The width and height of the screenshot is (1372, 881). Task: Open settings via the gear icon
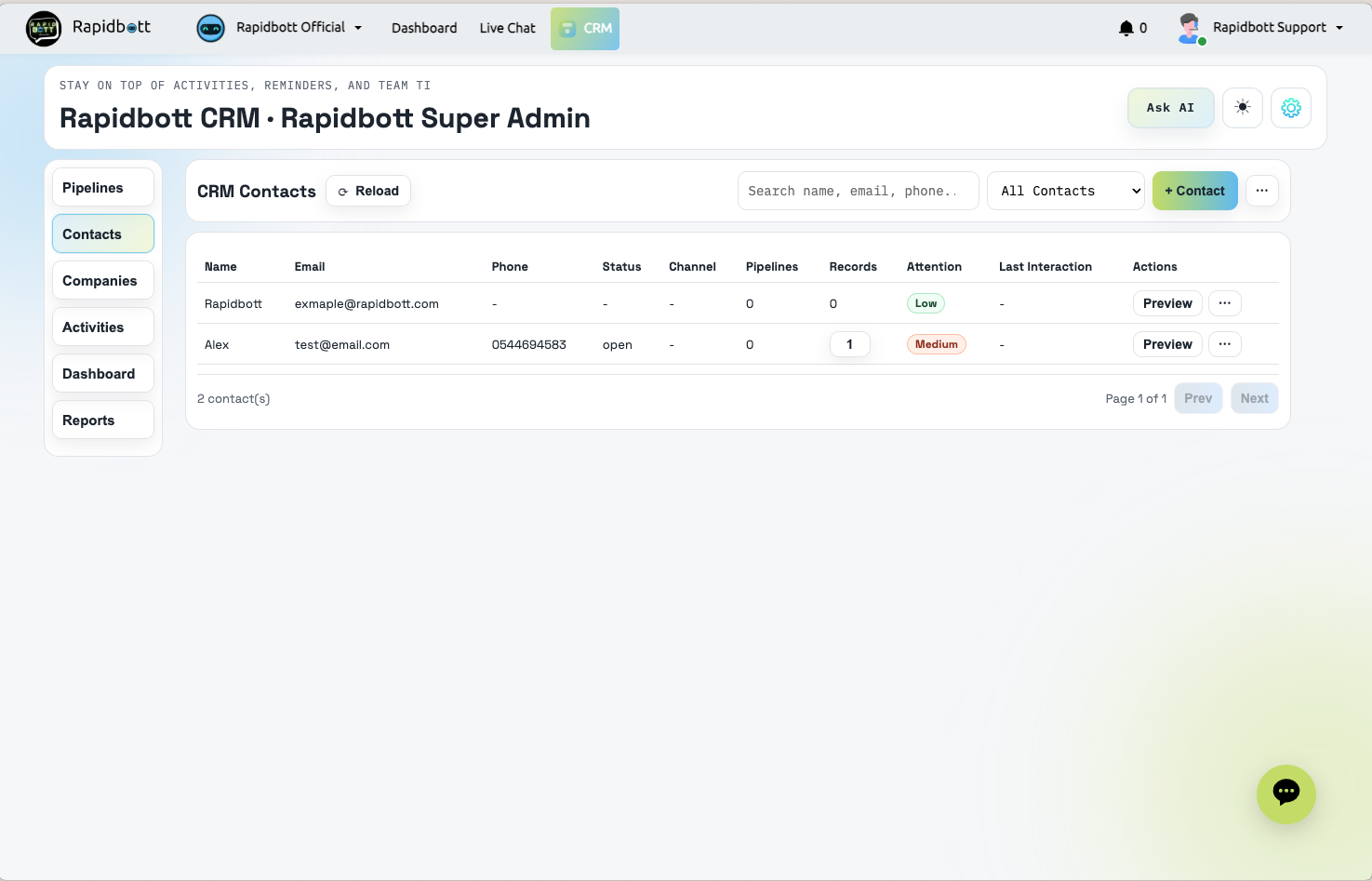click(x=1290, y=108)
